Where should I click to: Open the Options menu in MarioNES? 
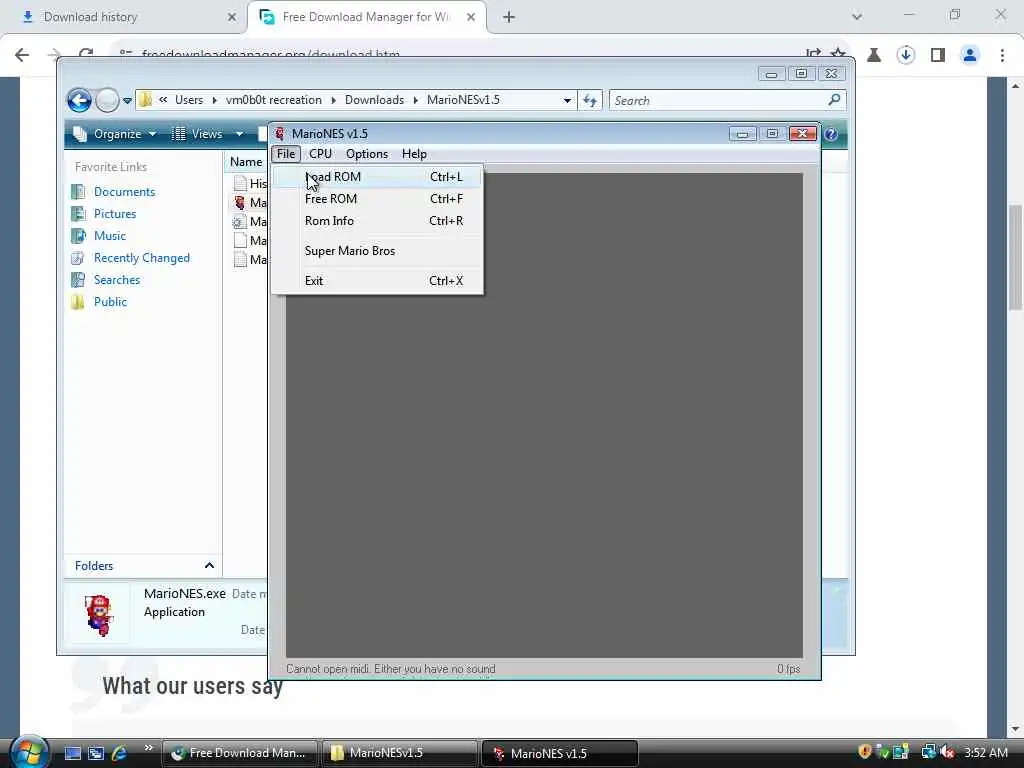coord(367,154)
